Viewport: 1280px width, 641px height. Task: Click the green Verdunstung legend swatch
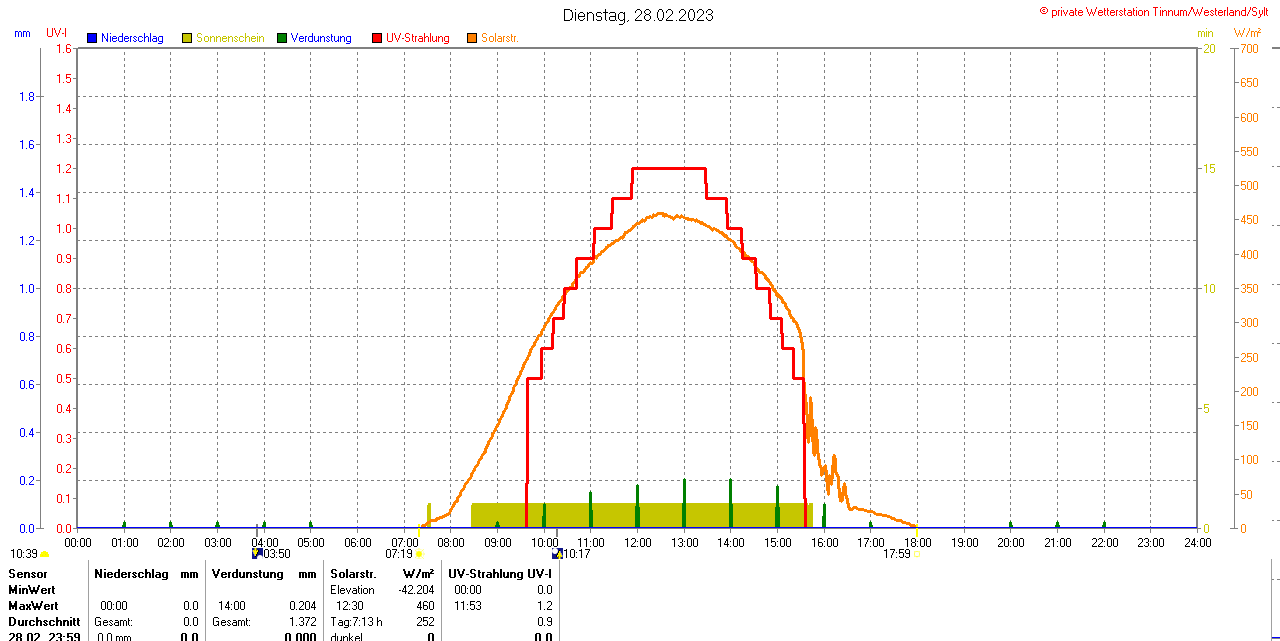[282, 38]
